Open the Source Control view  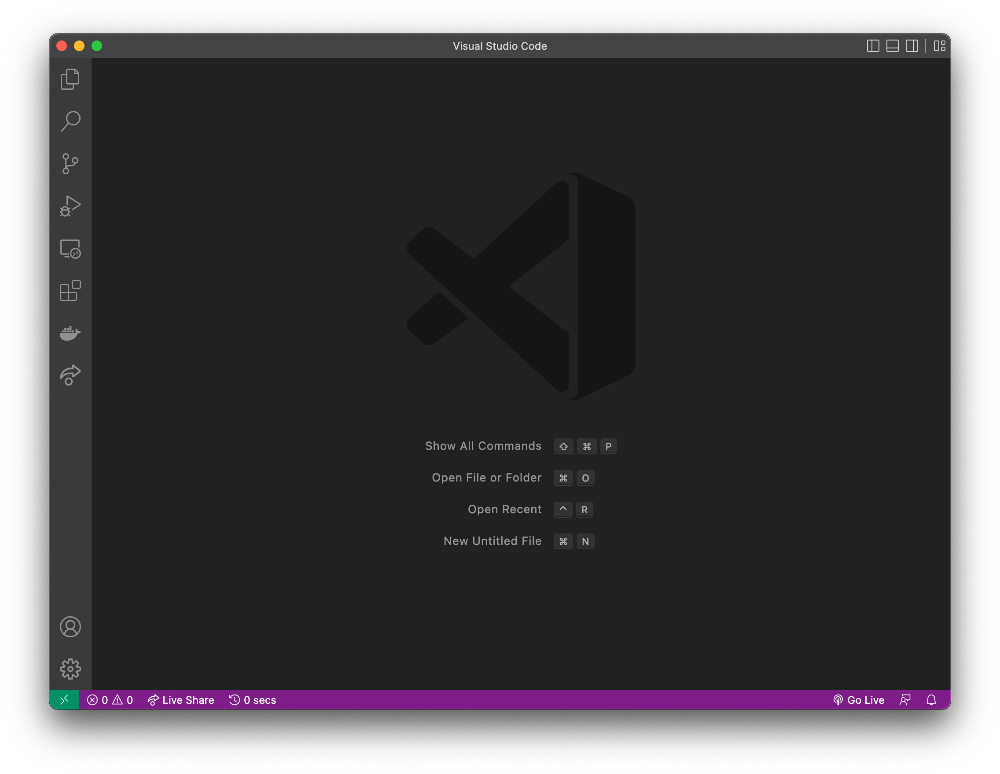click(x=70, y=163)
